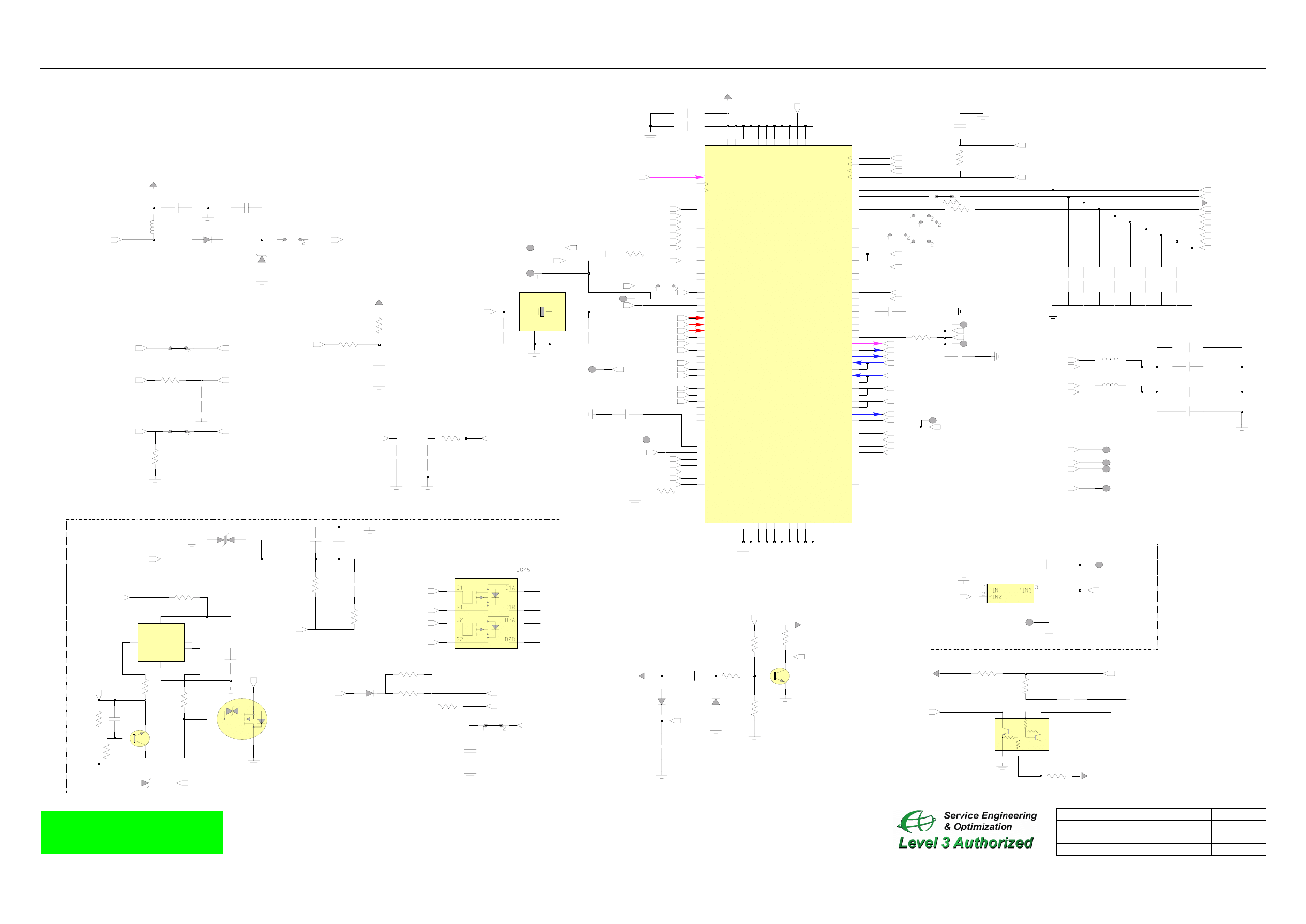Select the PIN1 PIN2 PIN3 connector block

(x=1010, y=594)
